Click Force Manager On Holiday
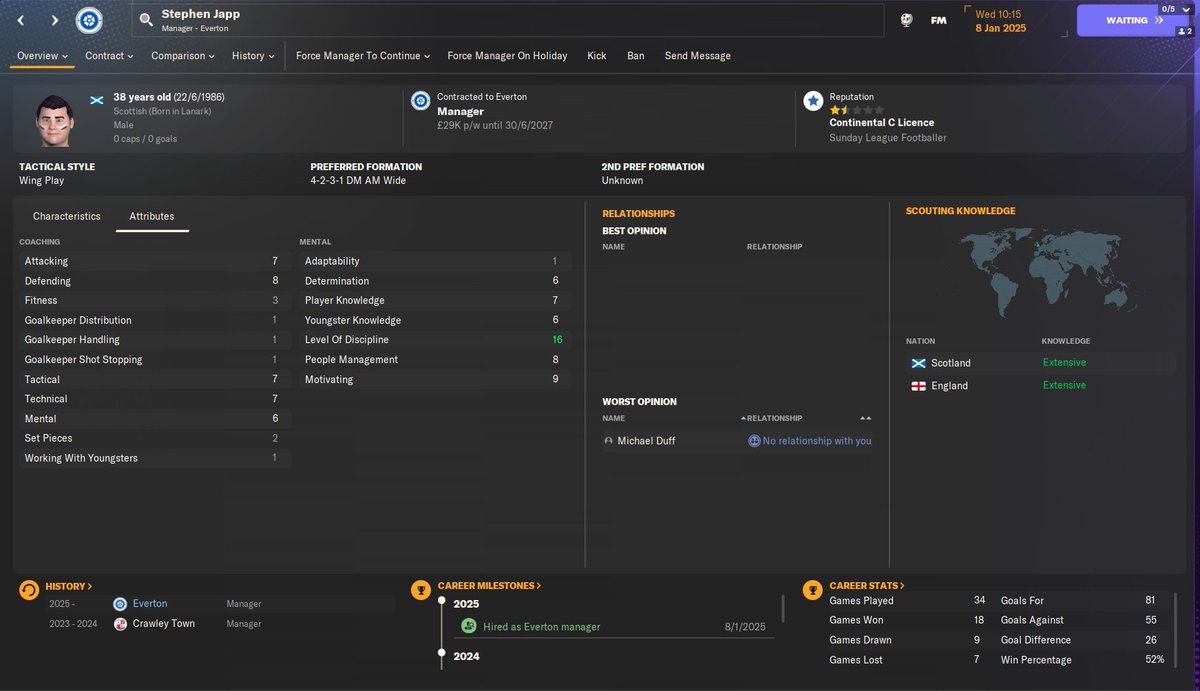The height and width of the screenshot is (691, 1200). (507, 56)
